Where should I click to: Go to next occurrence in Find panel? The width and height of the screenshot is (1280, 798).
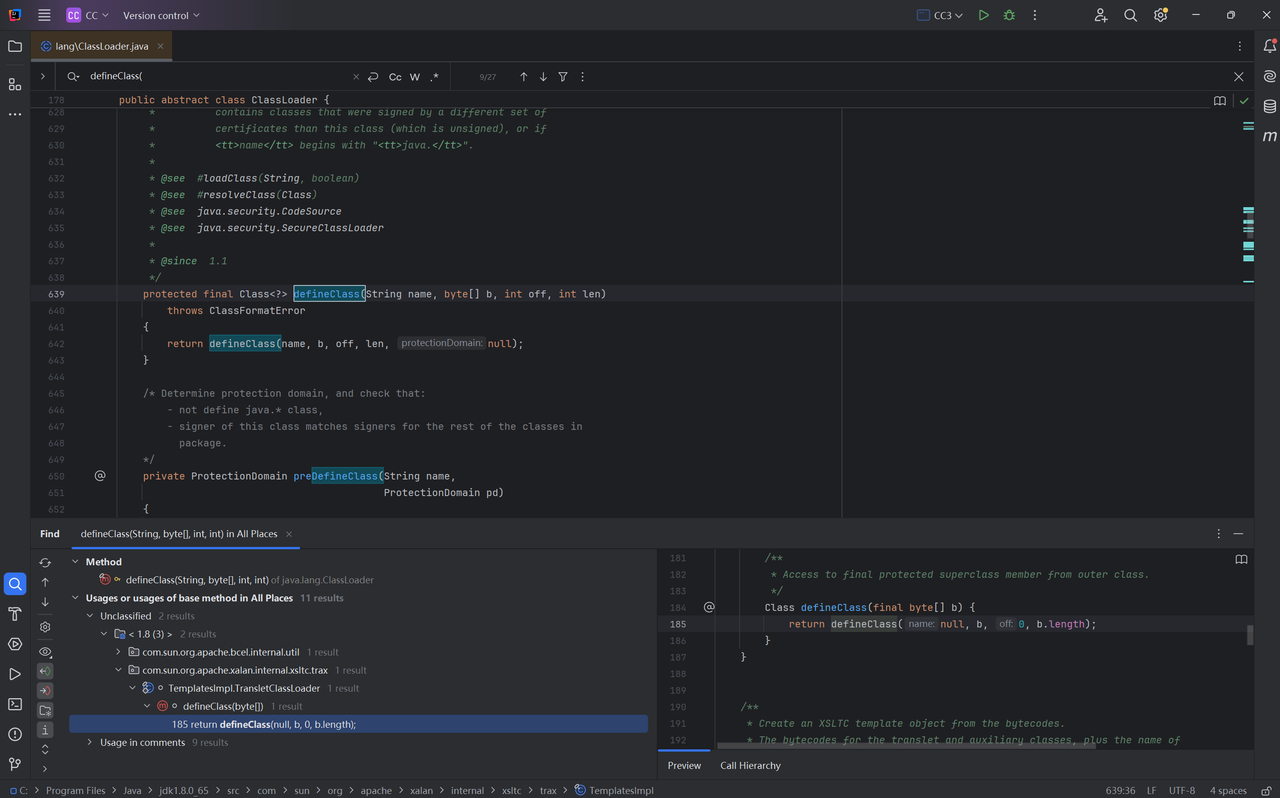click(45, 602)
